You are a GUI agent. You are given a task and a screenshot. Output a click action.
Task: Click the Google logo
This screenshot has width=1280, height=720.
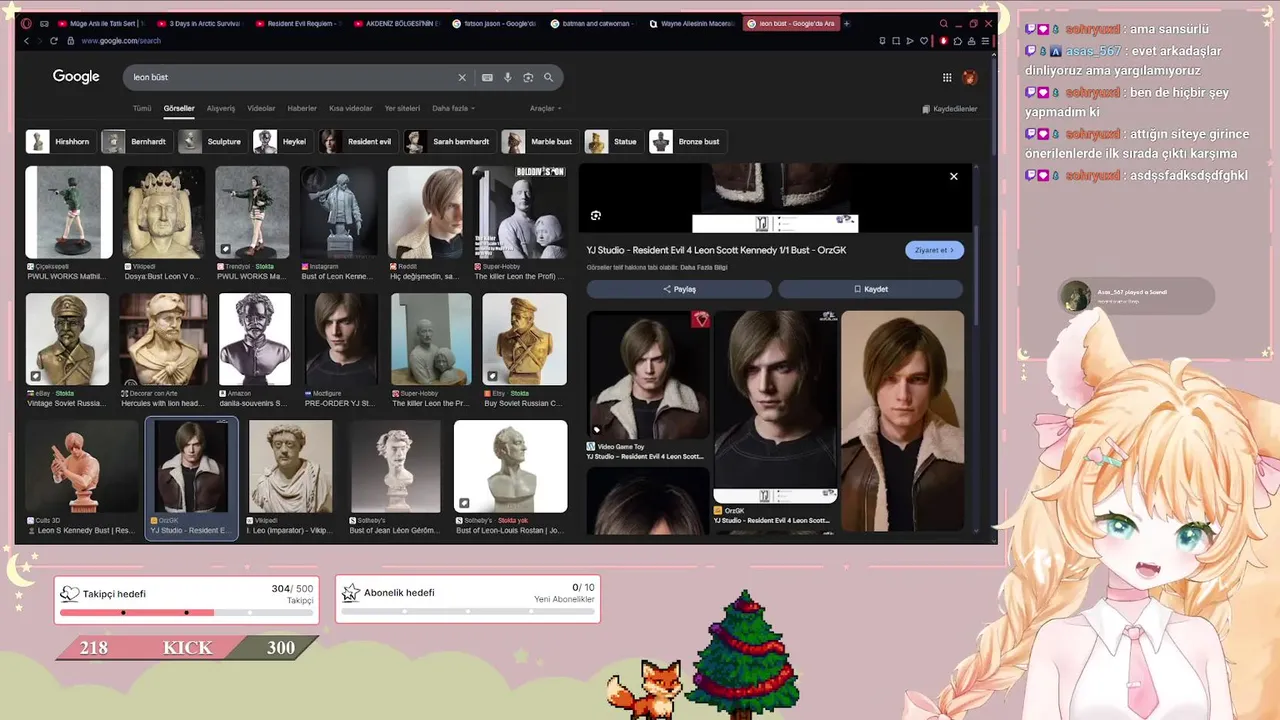click(x=76, y=77)
